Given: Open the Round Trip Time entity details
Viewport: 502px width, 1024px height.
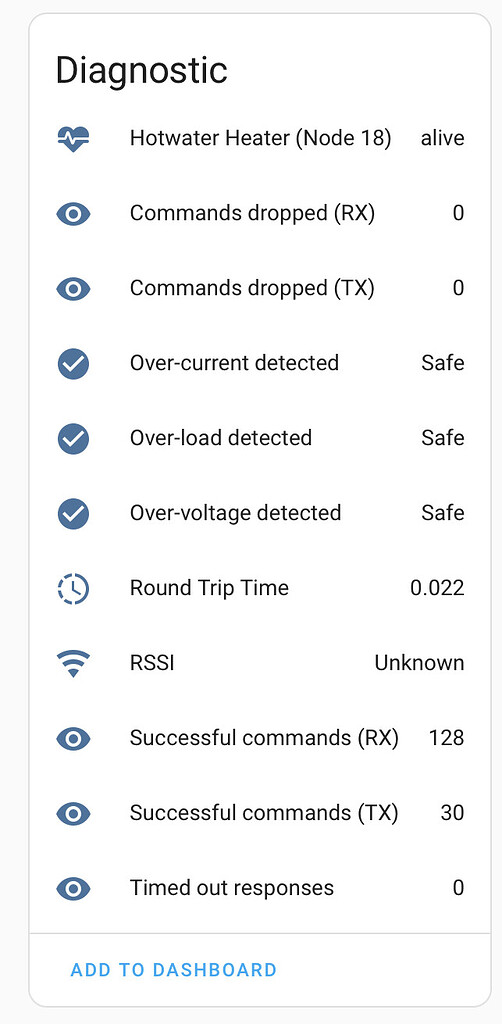Looking at the screenshot, I should point(260,588).
